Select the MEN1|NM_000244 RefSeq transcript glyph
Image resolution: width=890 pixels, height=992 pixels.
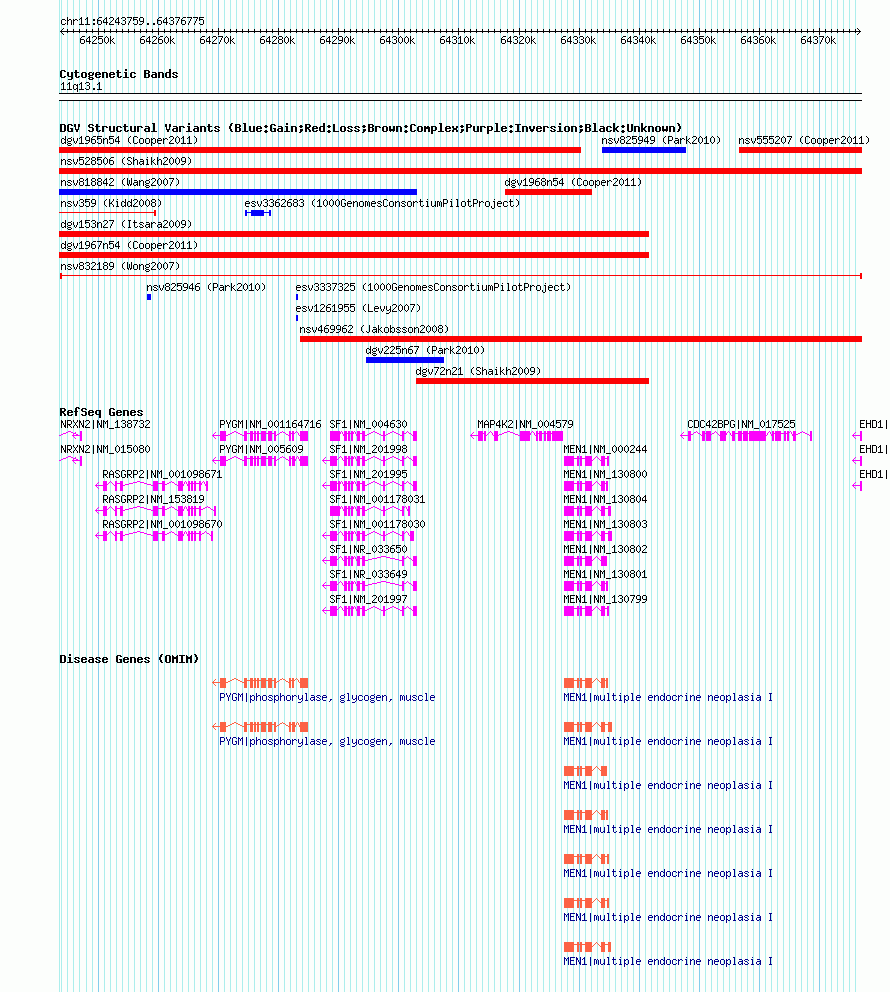(586, 461)
